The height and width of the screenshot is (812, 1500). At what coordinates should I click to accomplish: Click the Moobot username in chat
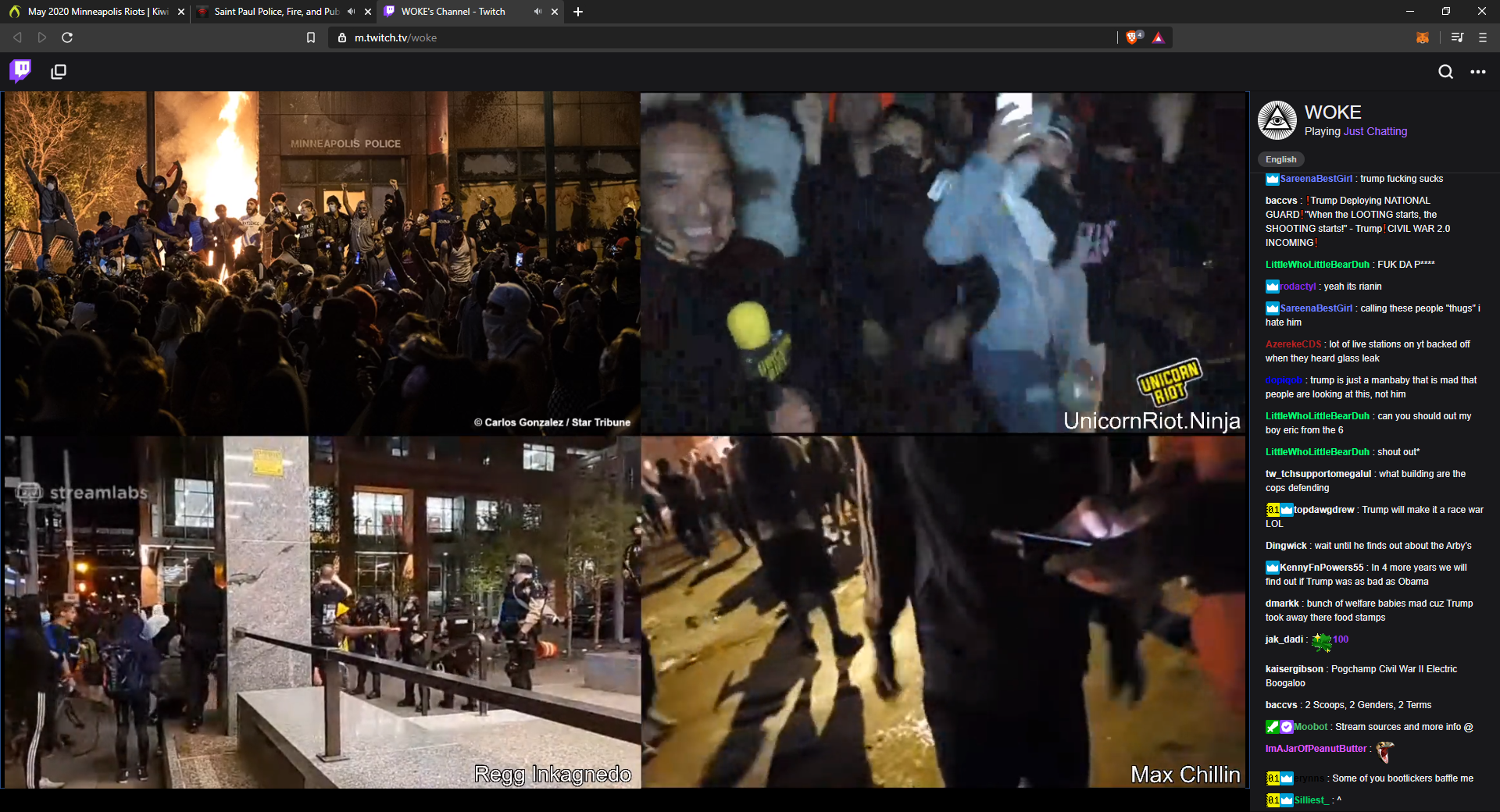pos(1310,727)
